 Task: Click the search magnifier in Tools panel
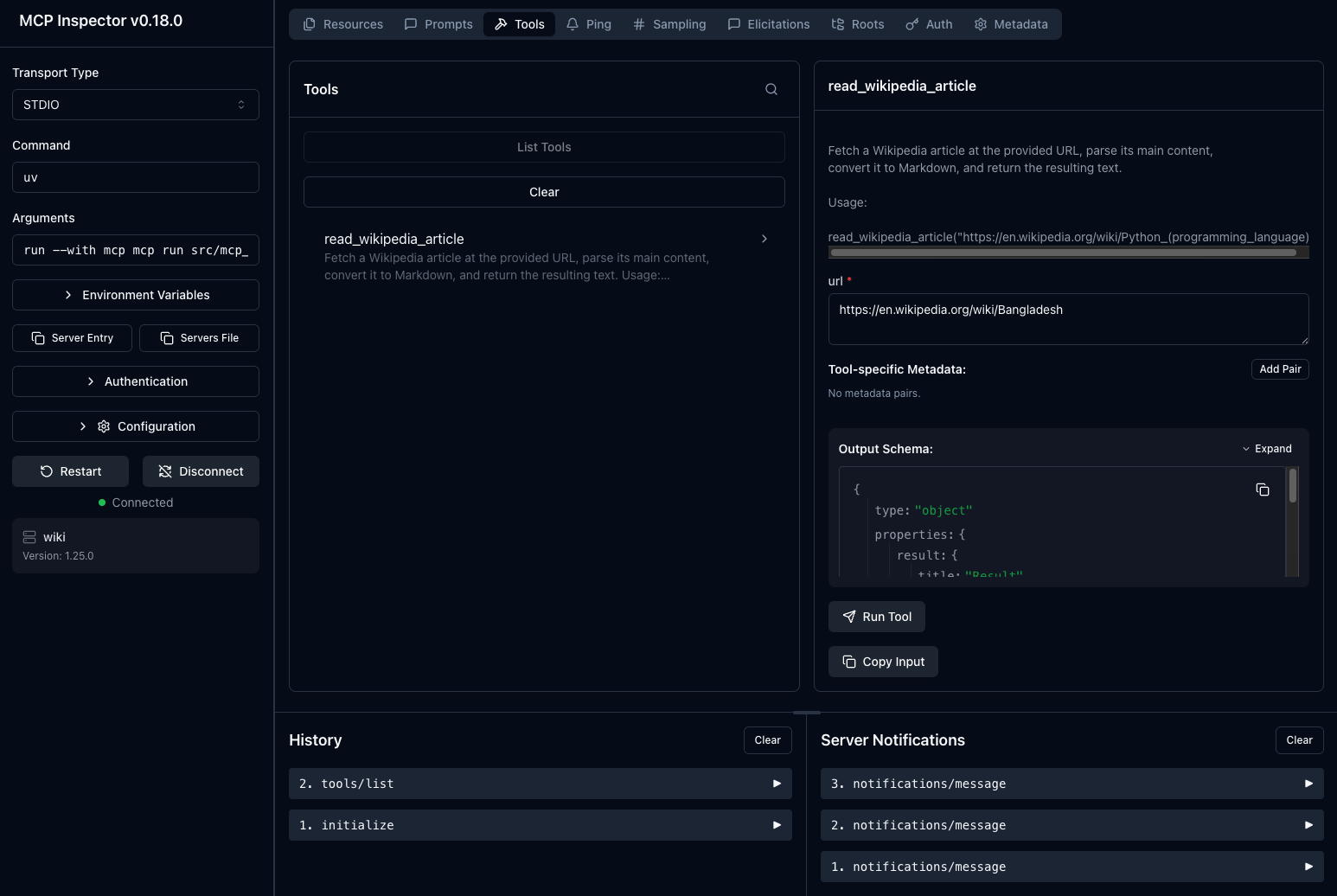tap(770, 88)
